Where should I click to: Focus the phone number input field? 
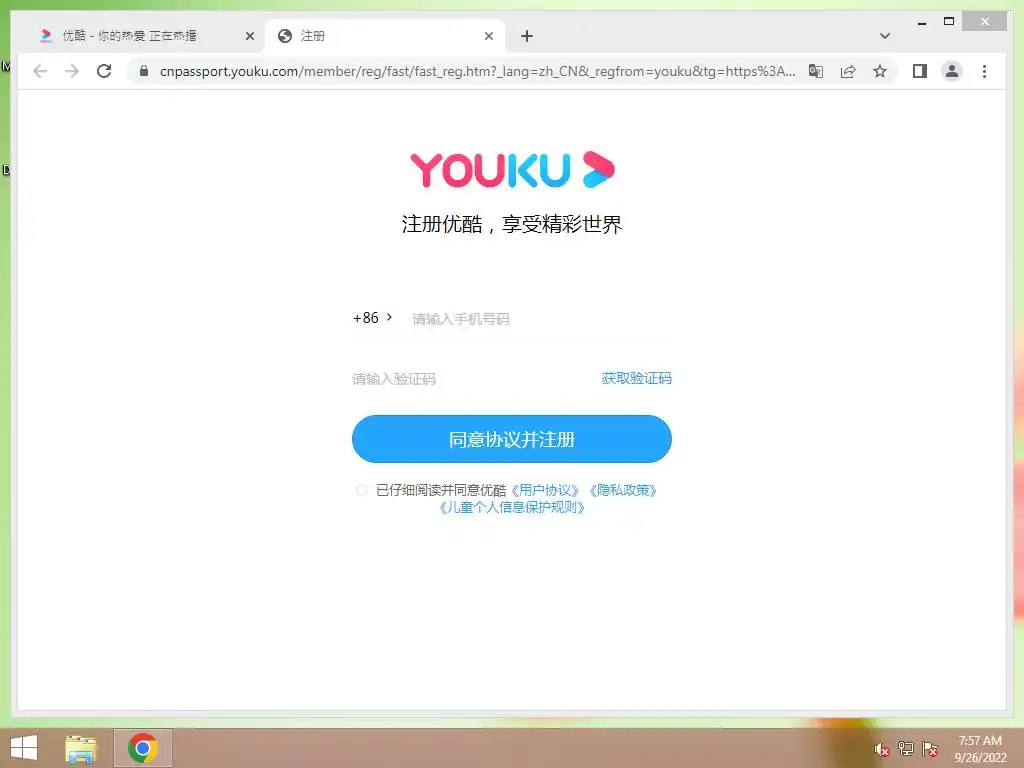(x=541, y=319)
